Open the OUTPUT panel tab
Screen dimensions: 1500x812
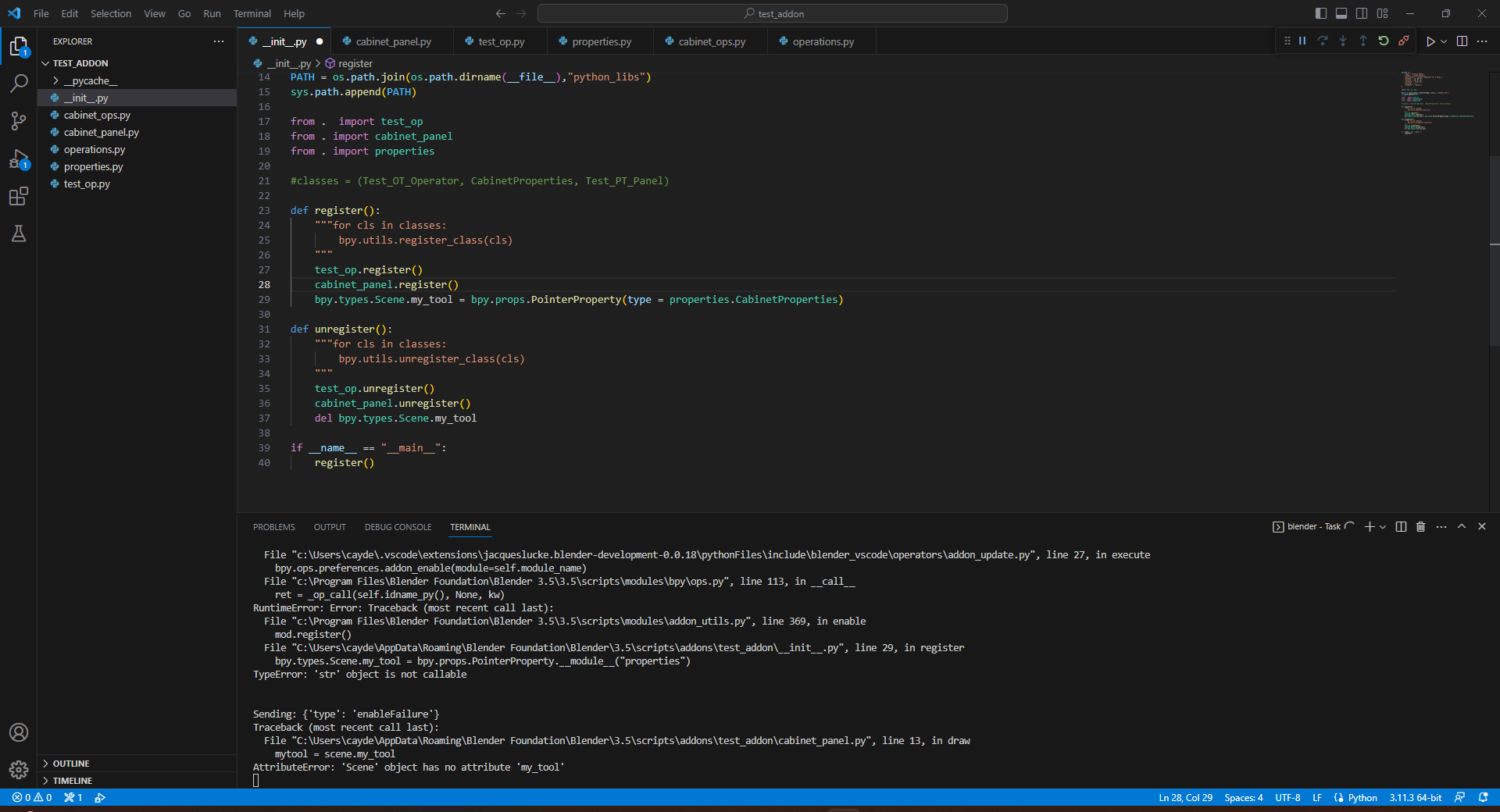click(330, 527)
